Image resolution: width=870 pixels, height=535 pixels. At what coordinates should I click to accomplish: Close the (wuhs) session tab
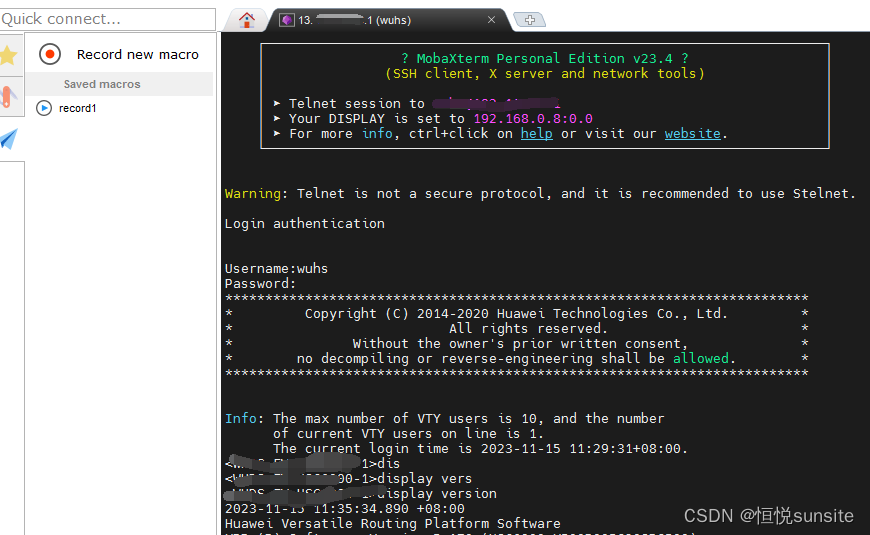point(491,20)
